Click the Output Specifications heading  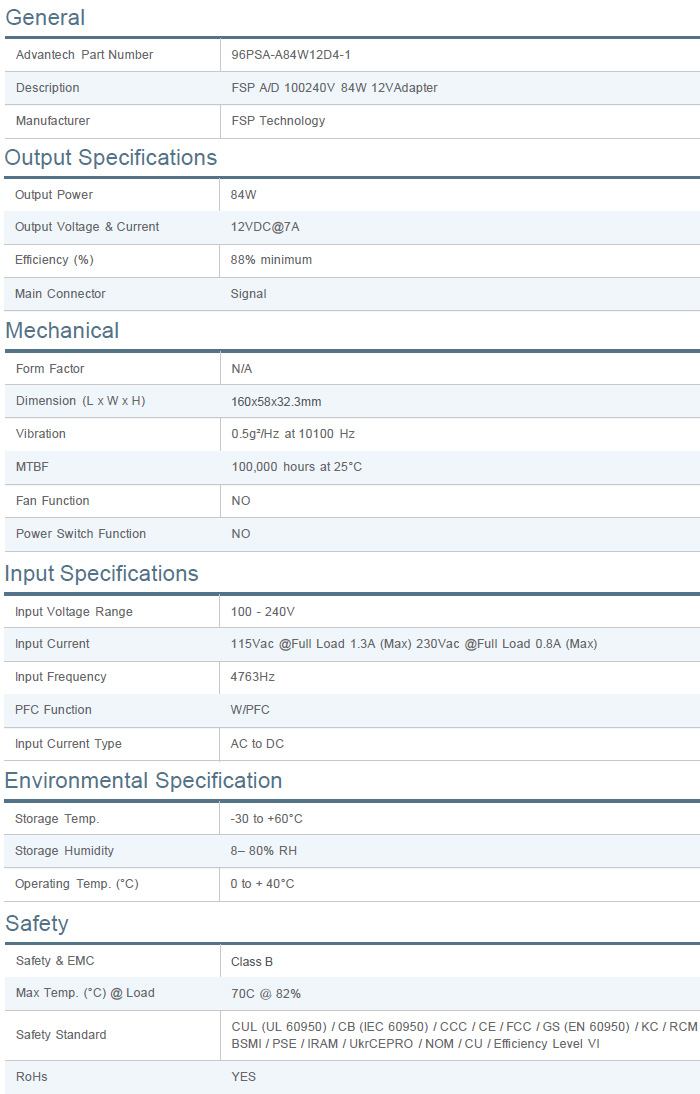pos(111,158)
